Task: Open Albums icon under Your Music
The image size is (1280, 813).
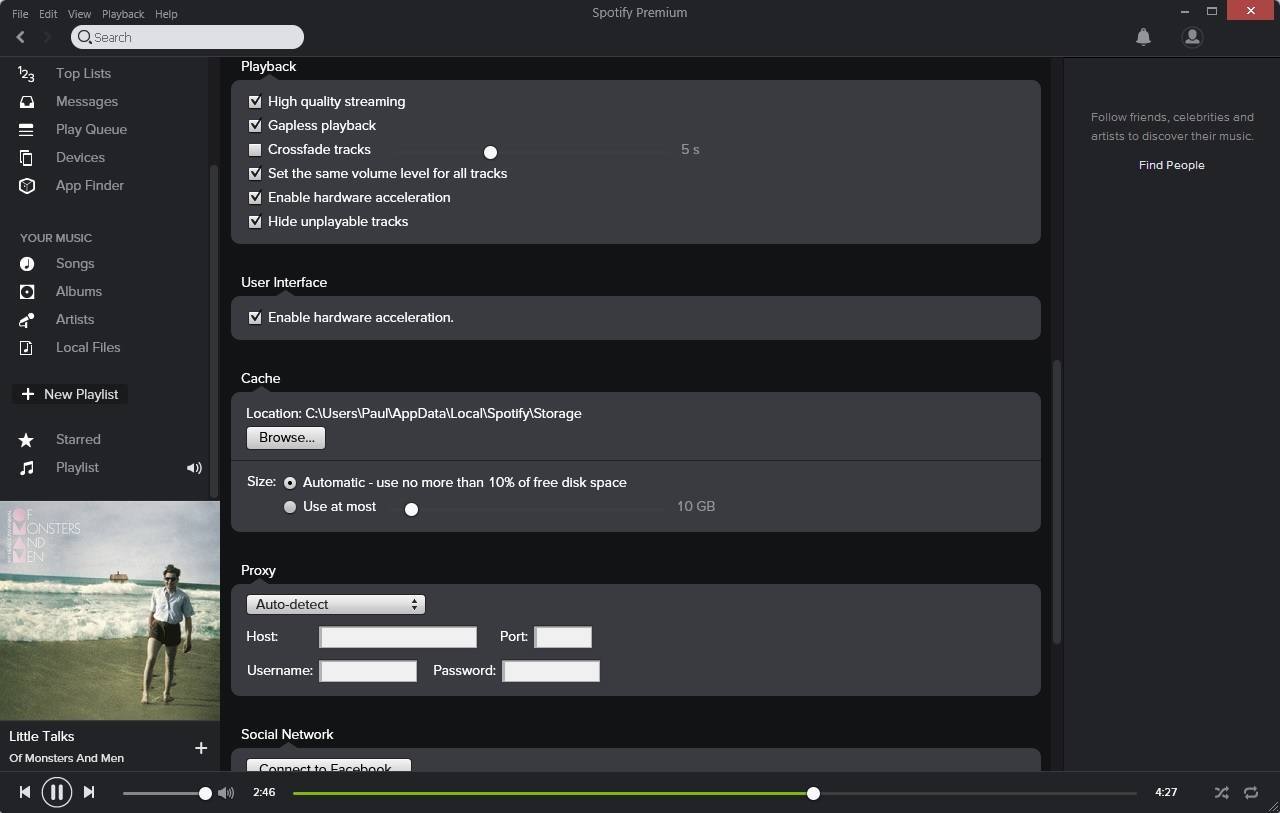Action: coord(27,292)
